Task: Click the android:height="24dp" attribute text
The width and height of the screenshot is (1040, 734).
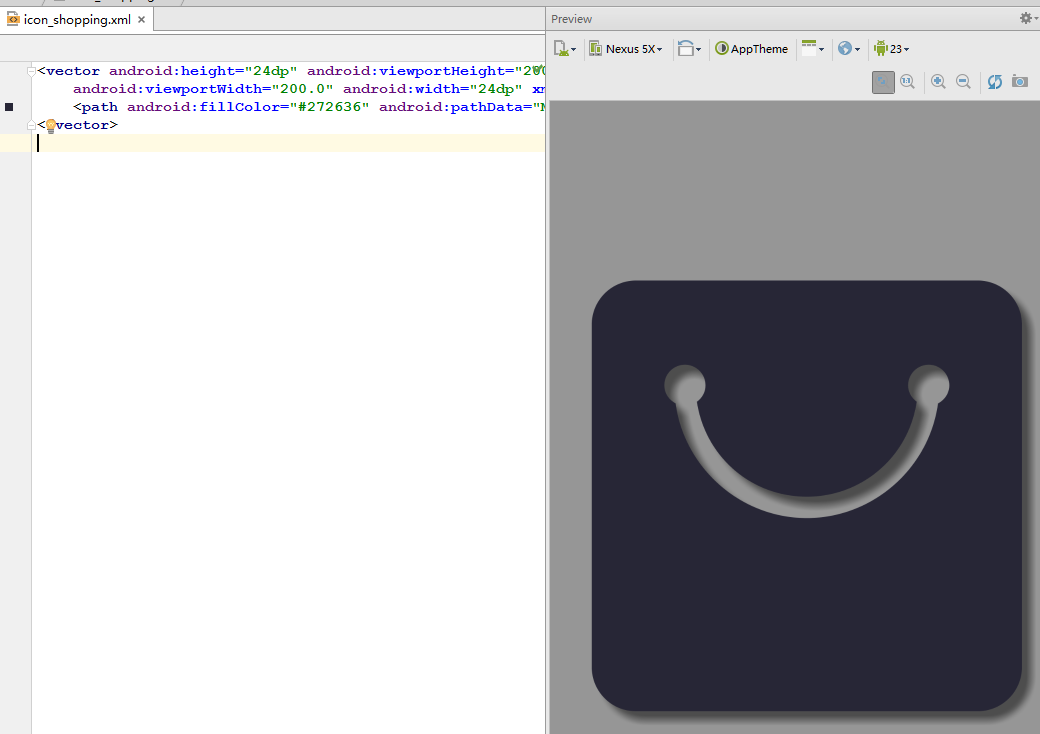Action: pos(203,71)
